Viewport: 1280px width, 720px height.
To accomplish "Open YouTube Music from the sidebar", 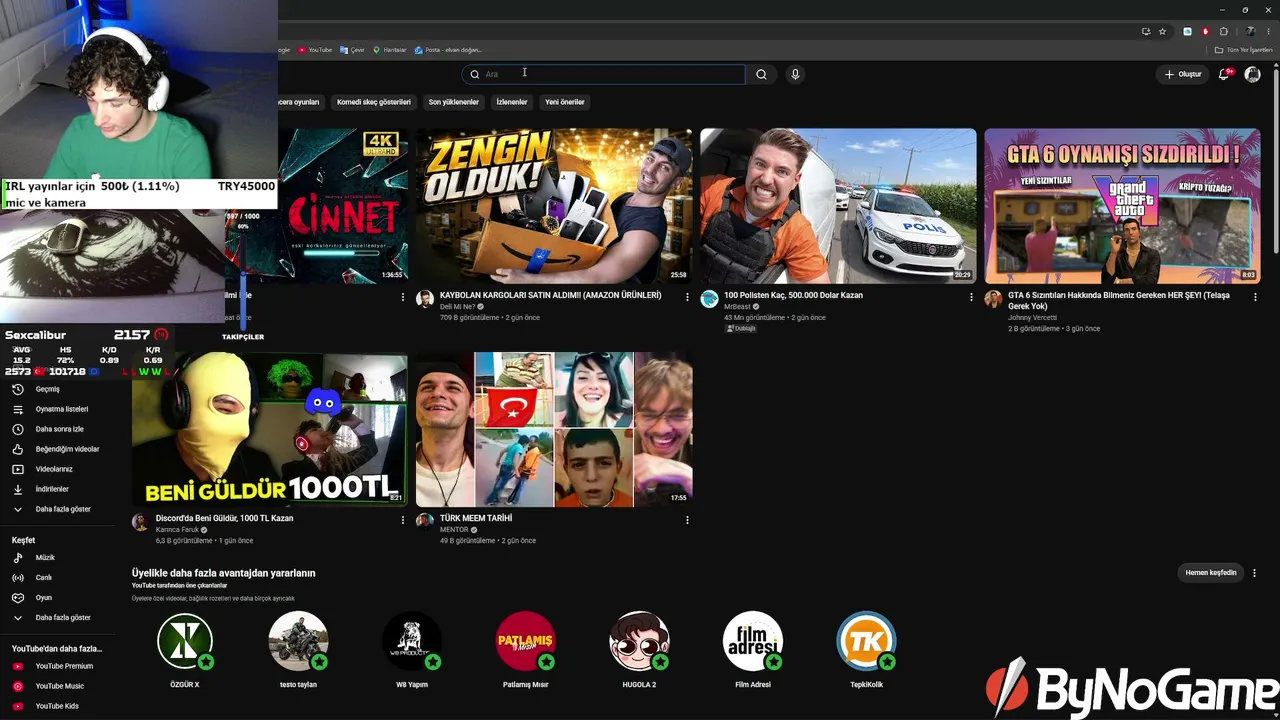I will [x=60, y=686].
